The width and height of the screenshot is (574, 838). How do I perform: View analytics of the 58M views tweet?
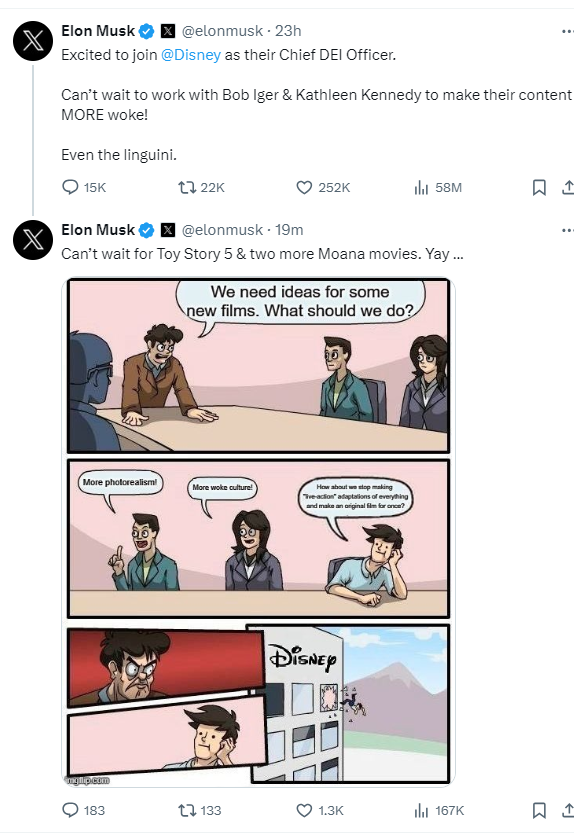(438, 188)
